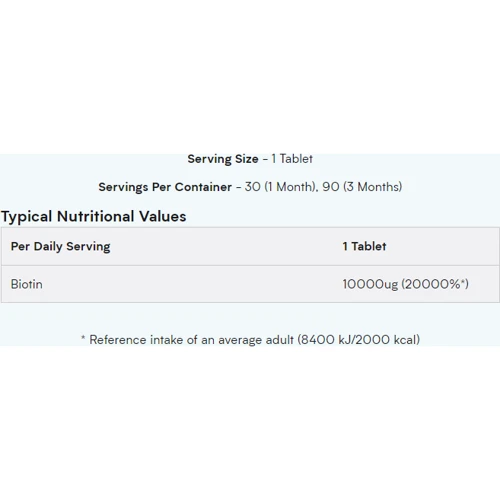The width and height of the screenshot is (500, 500).
Task: Click the word "Values" in the heading
Action: pos(163,216)
